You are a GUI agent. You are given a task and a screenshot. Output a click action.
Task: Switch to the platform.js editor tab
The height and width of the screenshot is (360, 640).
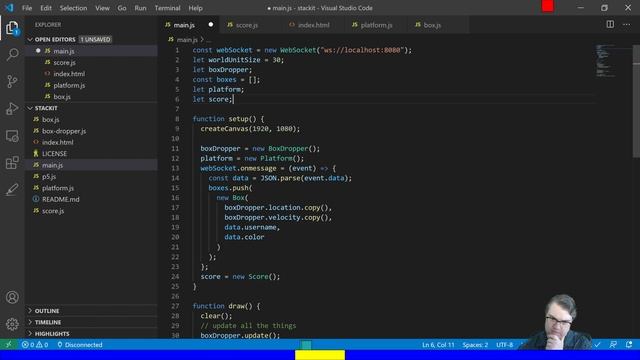point(376,25)
